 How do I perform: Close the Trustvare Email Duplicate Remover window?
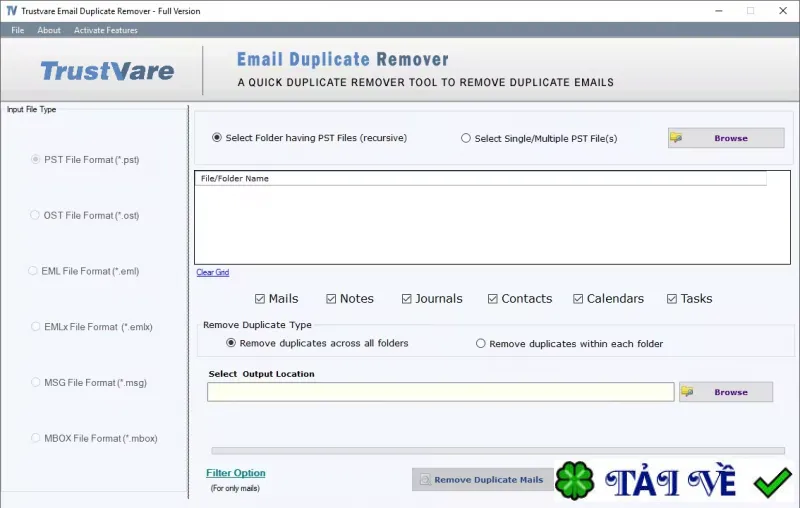[783, 11]
